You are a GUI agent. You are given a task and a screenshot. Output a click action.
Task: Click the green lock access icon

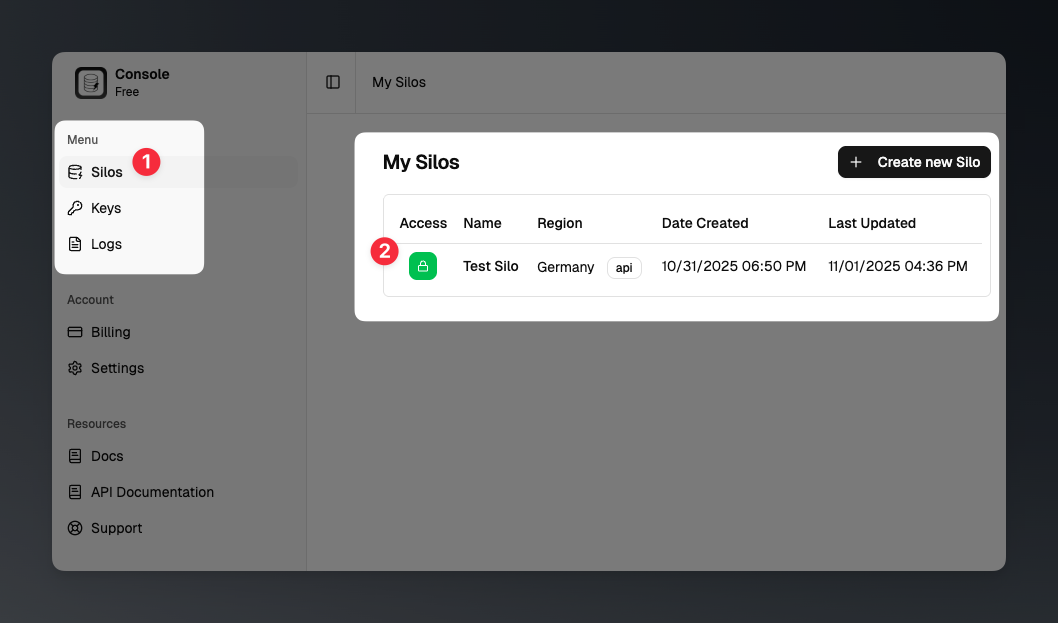pyautogui.click(x=422, y=266)
